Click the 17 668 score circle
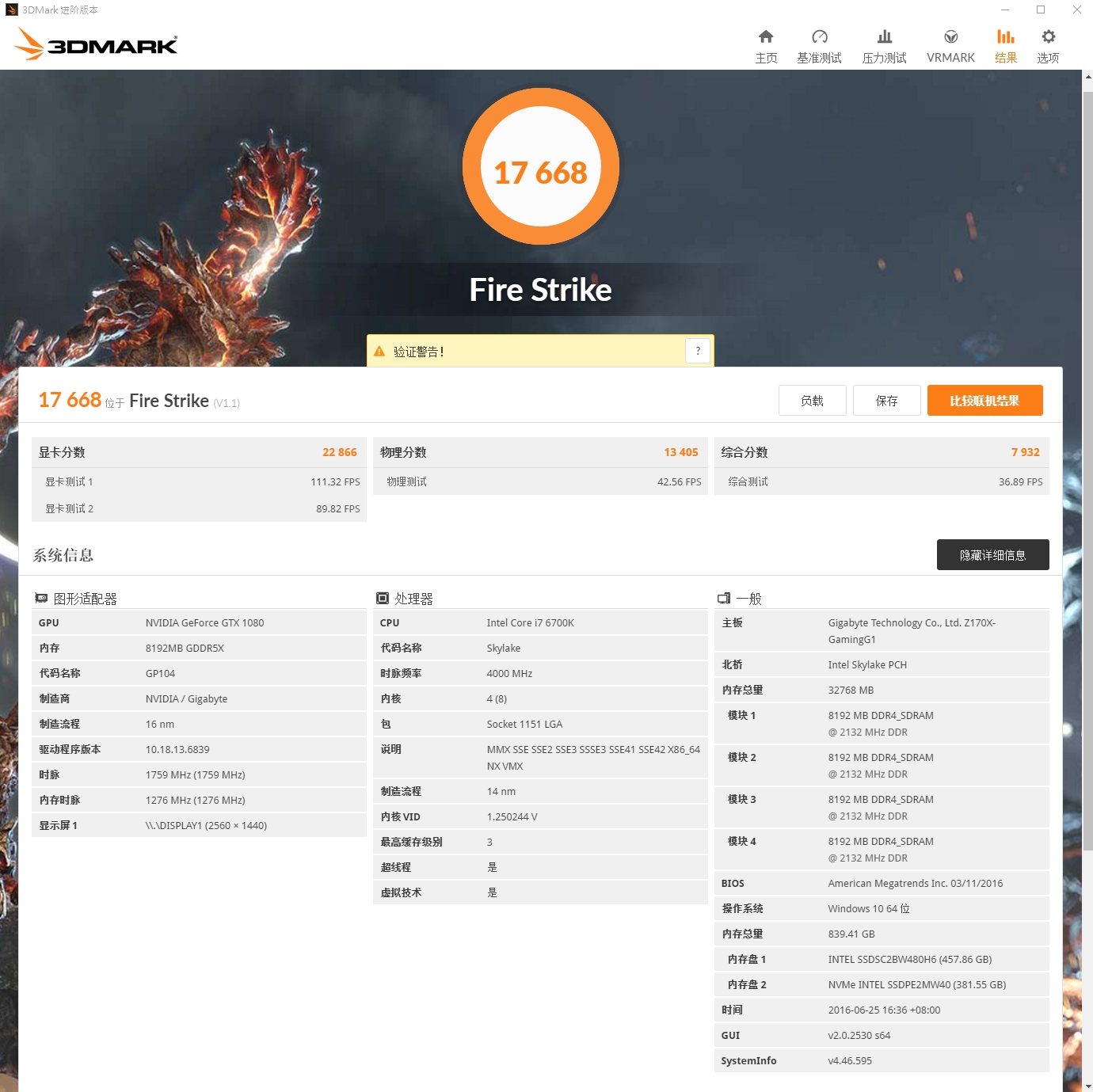Image resolution: width=1093 pixels, height=1092 pixels. click(x=541, y=166)
